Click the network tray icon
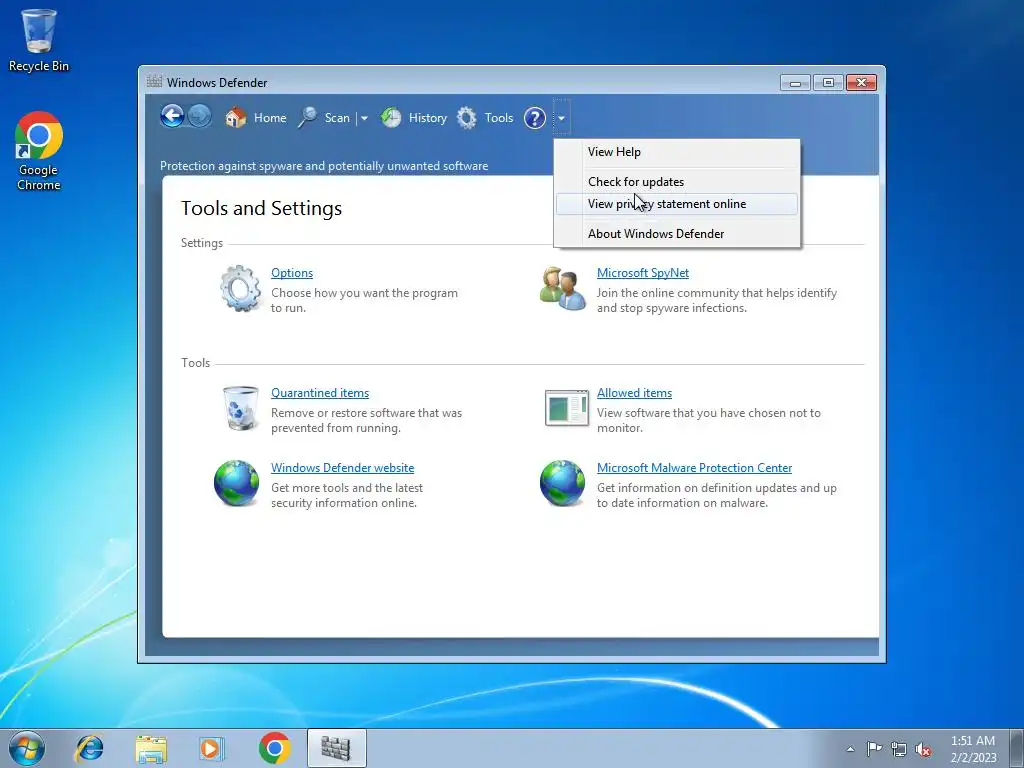The height and width of the screenshot is (768, 1024). [x=899, y=749]
